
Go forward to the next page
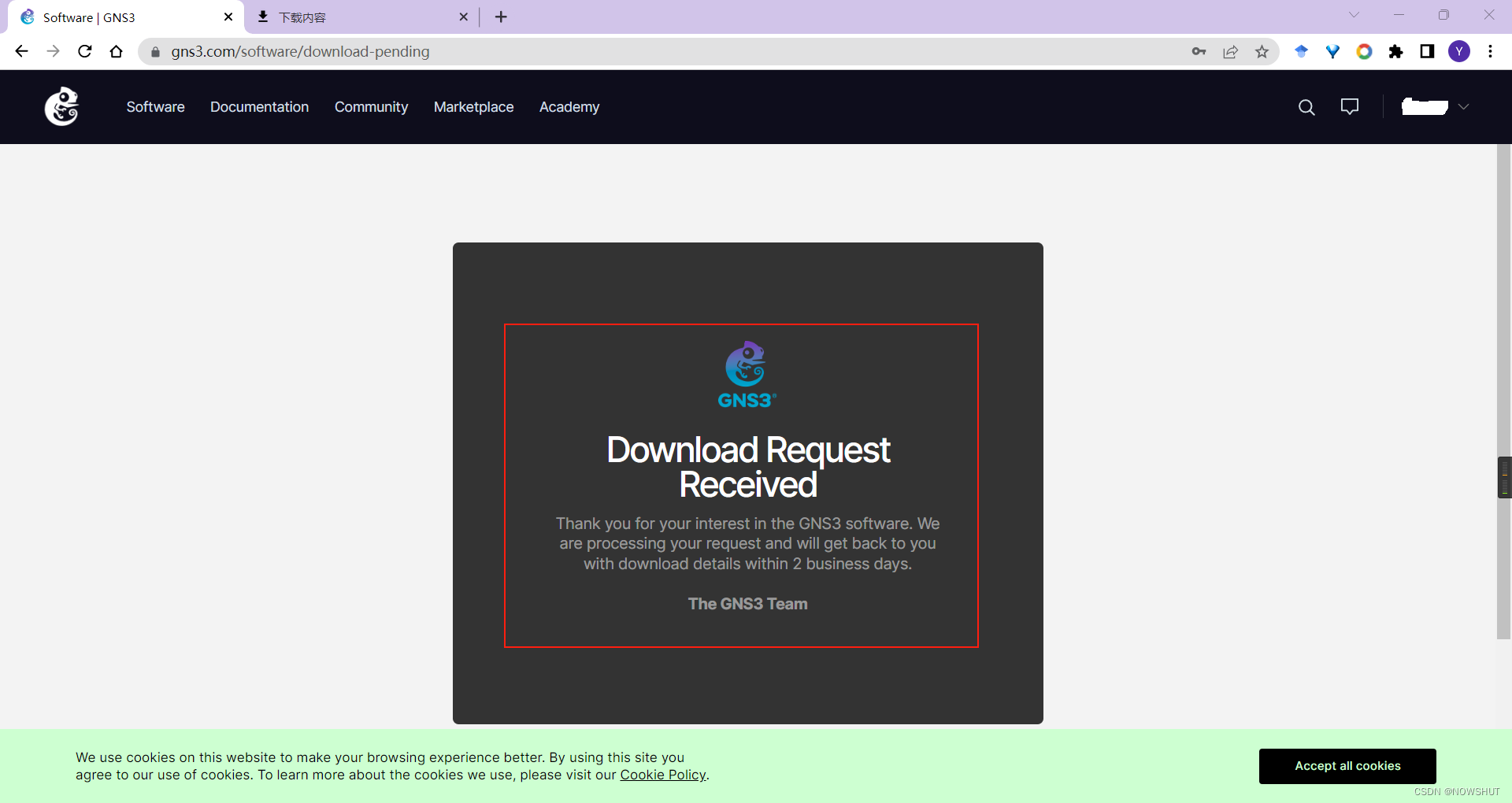(53, 51)
